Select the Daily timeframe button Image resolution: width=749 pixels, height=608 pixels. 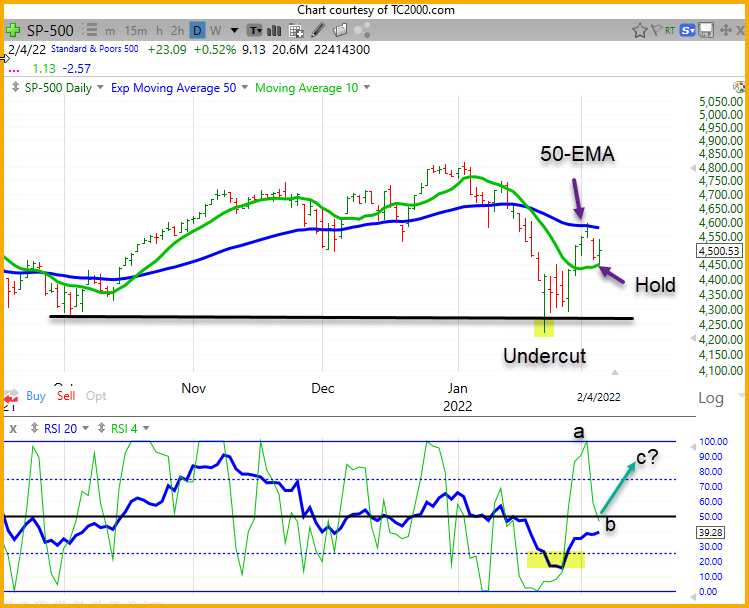pyautogui.click(x=197, y=31)
